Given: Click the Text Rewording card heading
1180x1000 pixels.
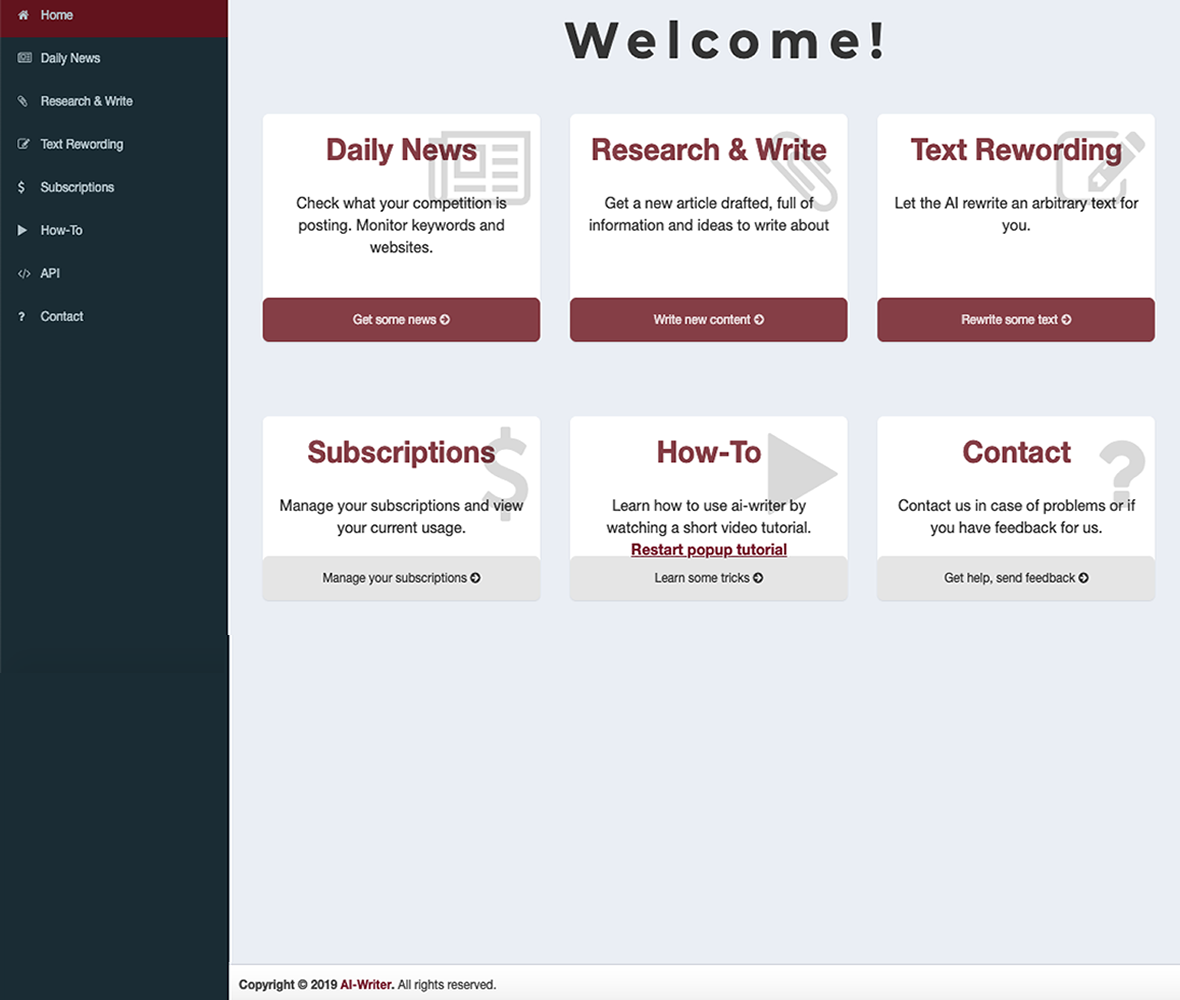Looking at the screenshot, I should (1016, 150).
